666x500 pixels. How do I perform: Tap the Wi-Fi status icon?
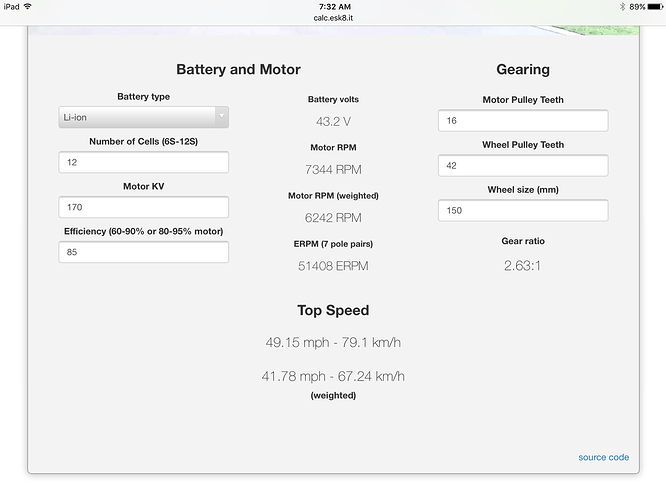tap(27, 6)
